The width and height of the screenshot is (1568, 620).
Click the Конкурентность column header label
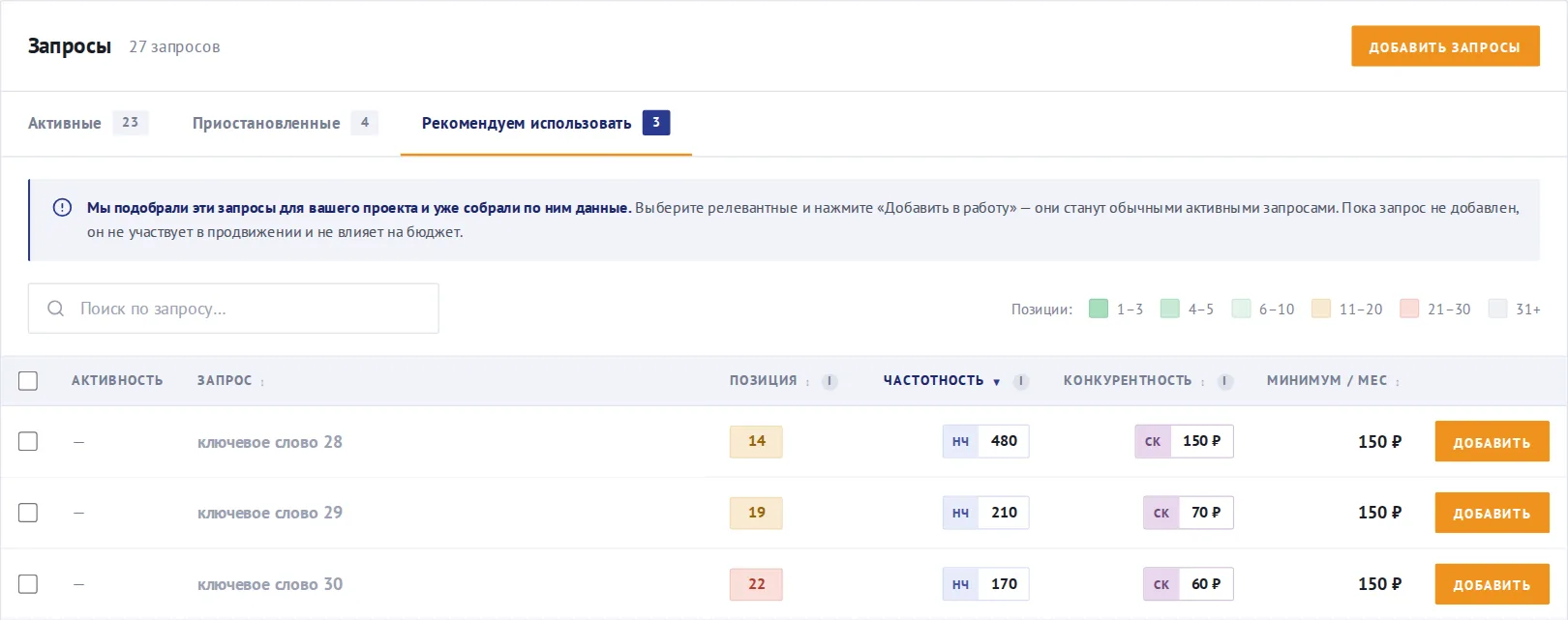pyautogui.click(x=1128, y=381)
